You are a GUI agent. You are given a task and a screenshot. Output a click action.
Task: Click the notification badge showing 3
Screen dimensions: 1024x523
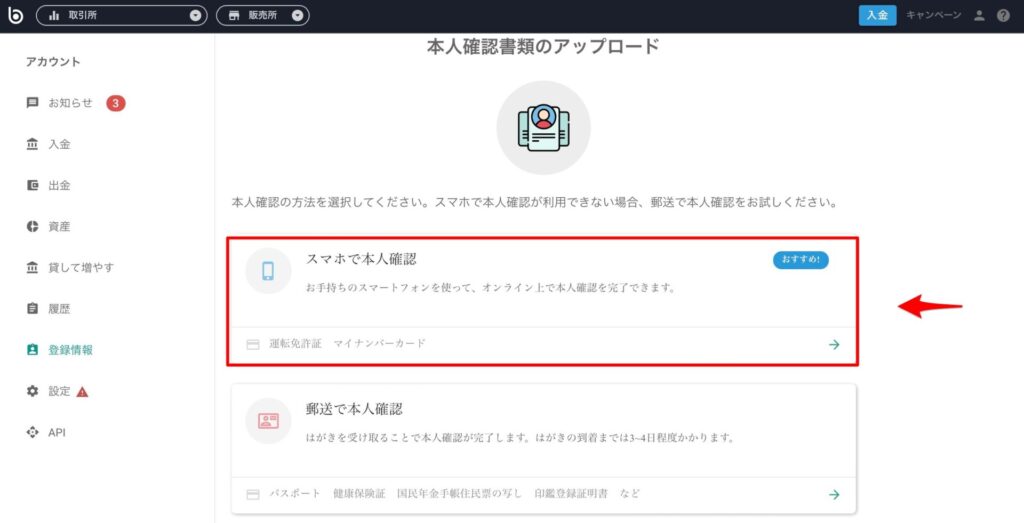coord(116,103)
